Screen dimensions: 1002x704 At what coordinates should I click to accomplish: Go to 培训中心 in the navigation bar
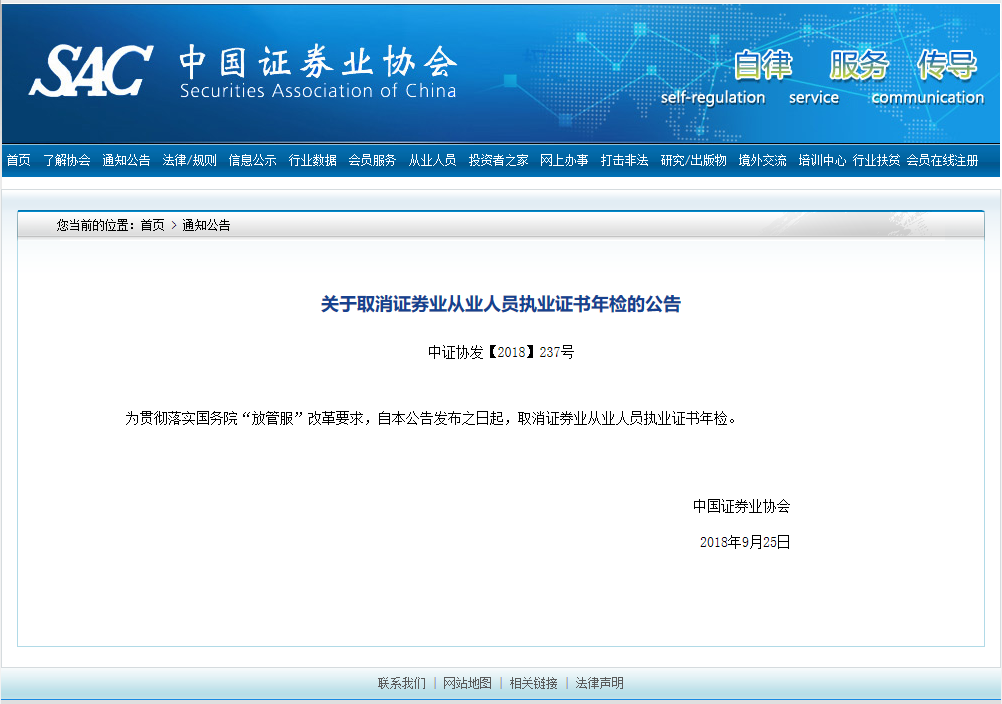click(x=822, y=160)
